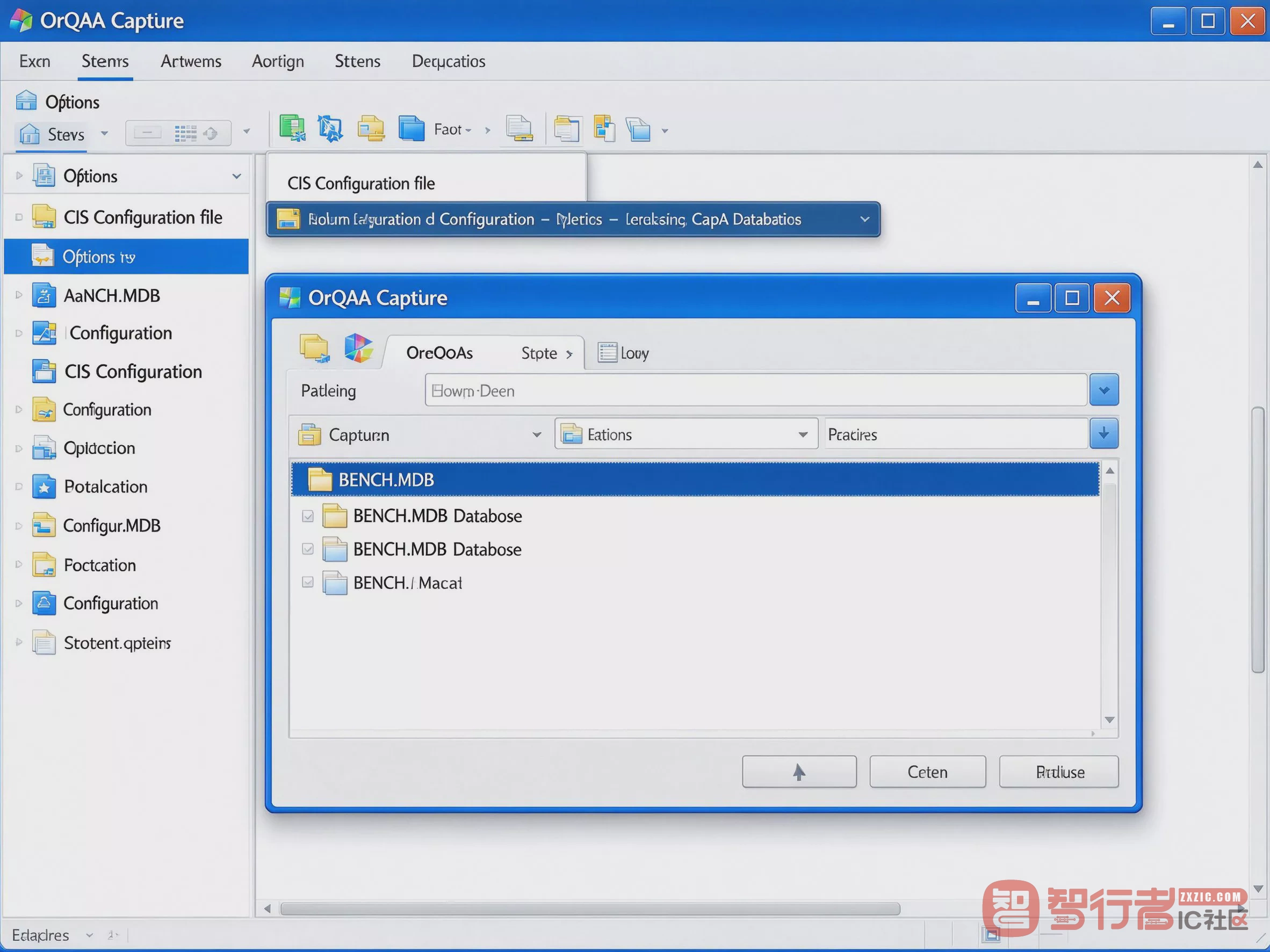Click the main horizontal scrollbar thumb
Image resolution: width=1270 pixels, height=952 pixels.
pyautogui.click(x=590, y=909)
